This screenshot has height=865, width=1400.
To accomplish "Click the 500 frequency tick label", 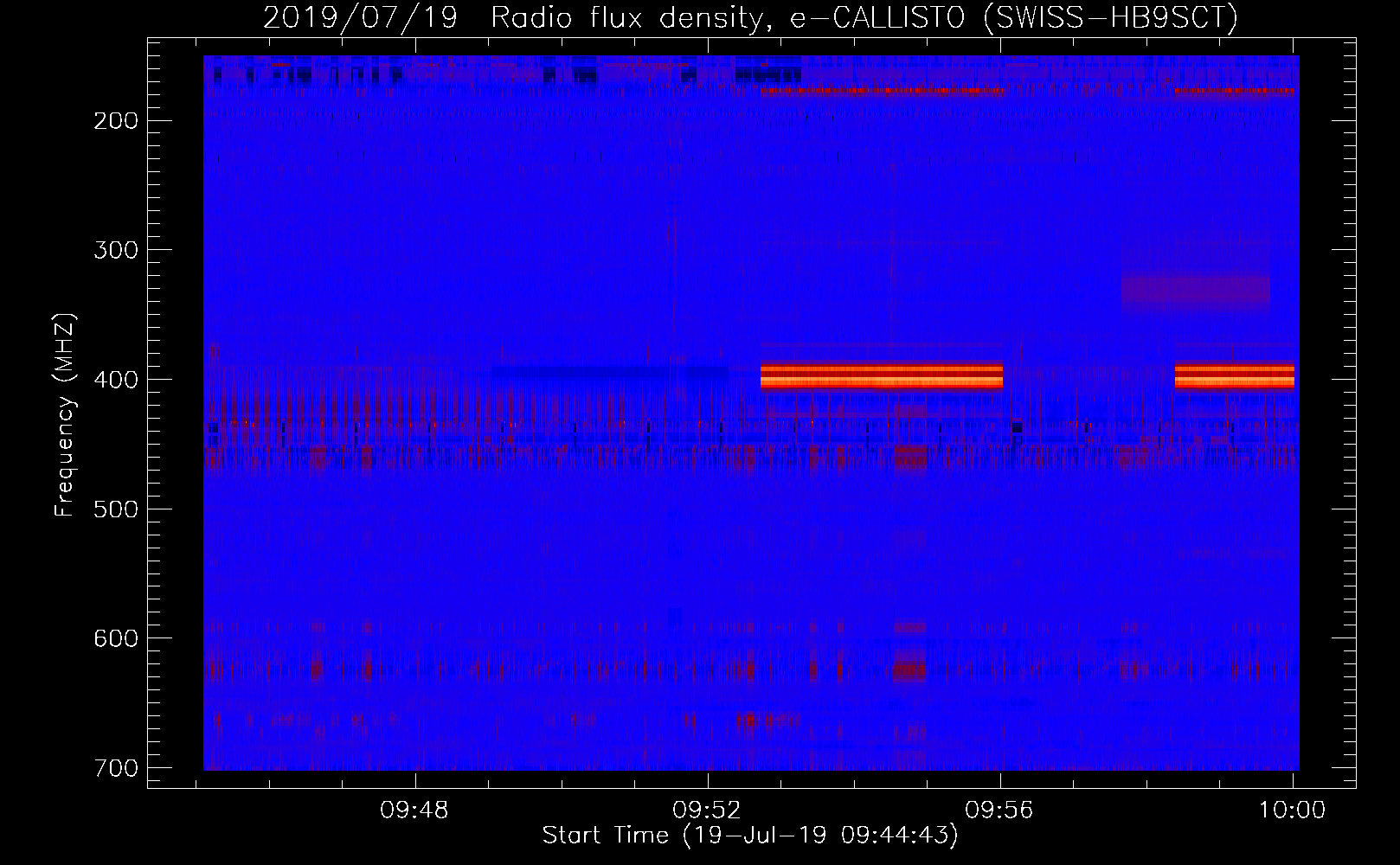I will [115, 509].
